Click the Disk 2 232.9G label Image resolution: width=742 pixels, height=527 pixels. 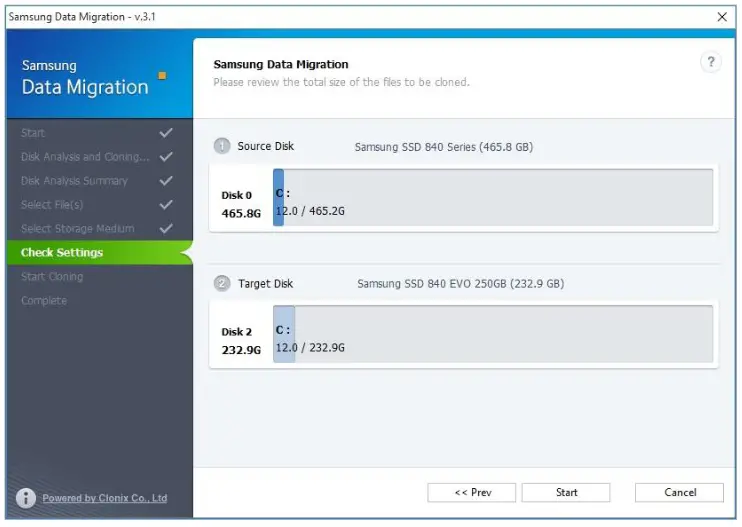(241, 341)
